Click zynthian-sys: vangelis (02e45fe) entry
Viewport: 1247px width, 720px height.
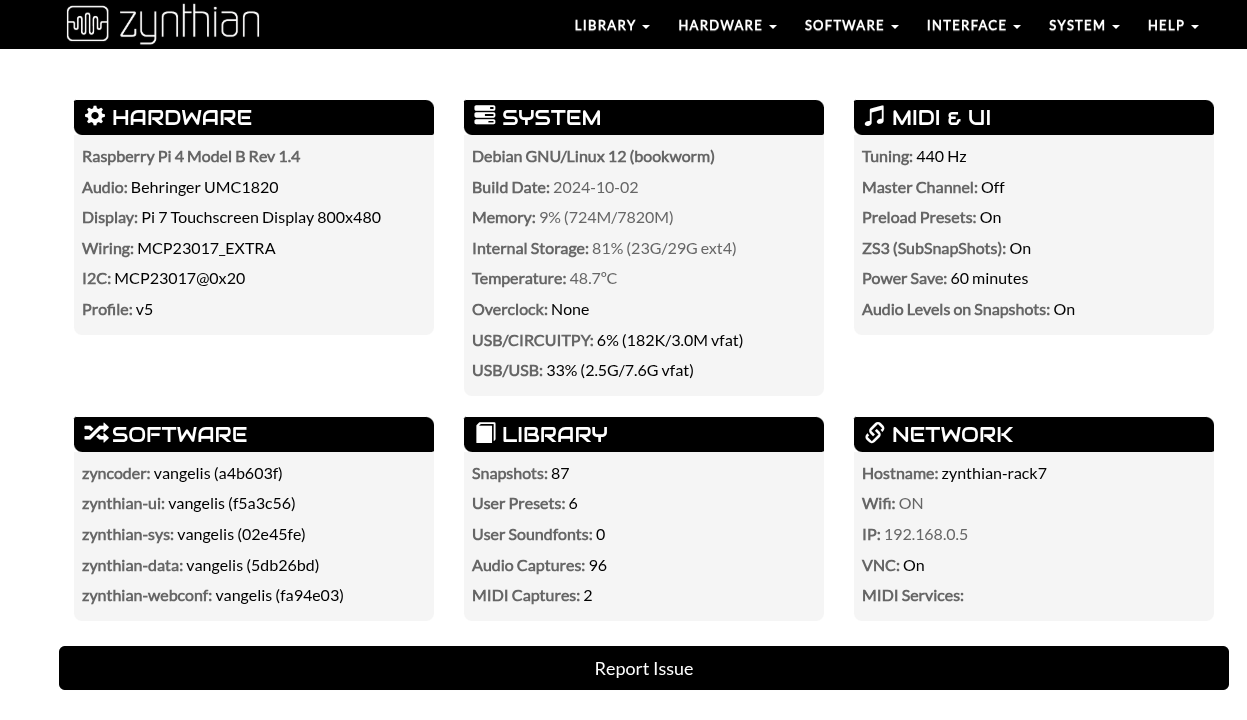point(194,534)
